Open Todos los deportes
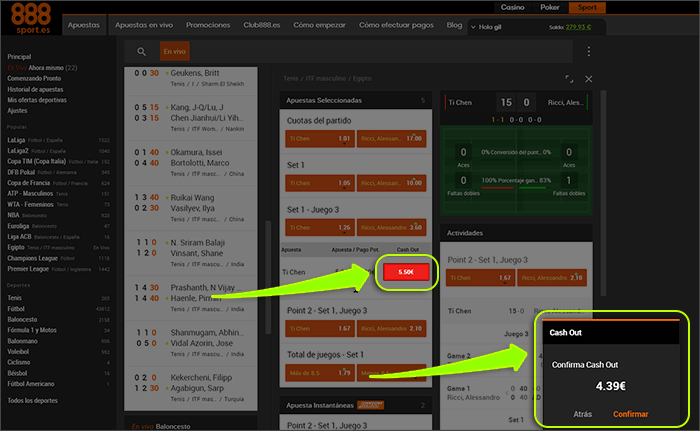Viewport: 700px width, 431px height. 33,401
